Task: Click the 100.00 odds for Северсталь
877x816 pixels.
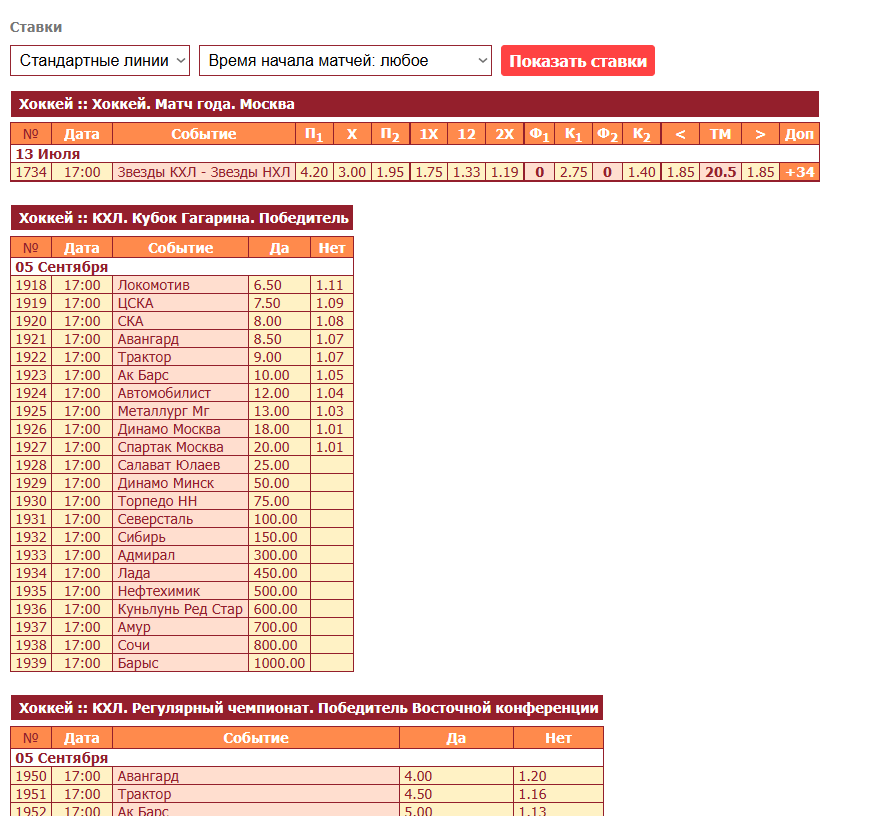Action: point(279,519)
